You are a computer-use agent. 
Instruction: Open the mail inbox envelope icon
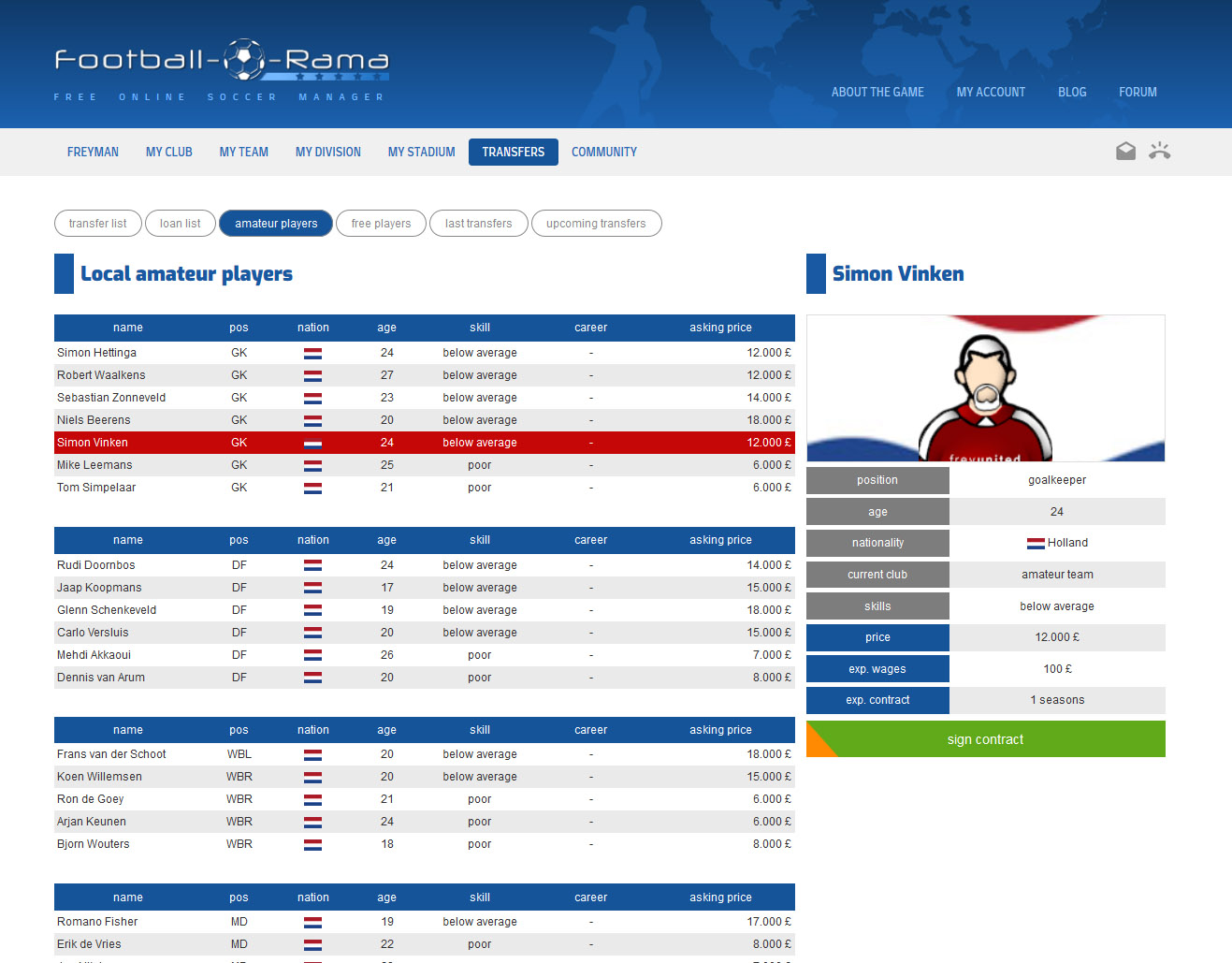tap(1125, 151)
